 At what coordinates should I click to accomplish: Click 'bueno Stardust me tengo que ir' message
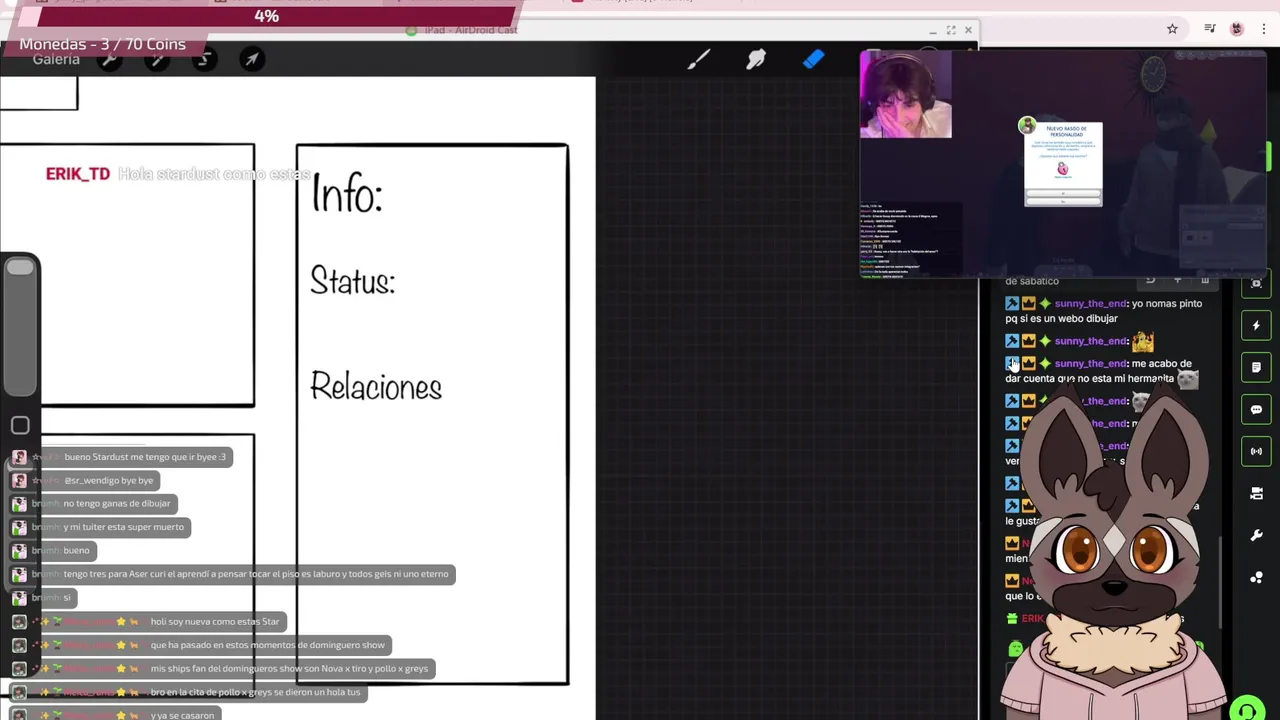[x=145, y=457]
